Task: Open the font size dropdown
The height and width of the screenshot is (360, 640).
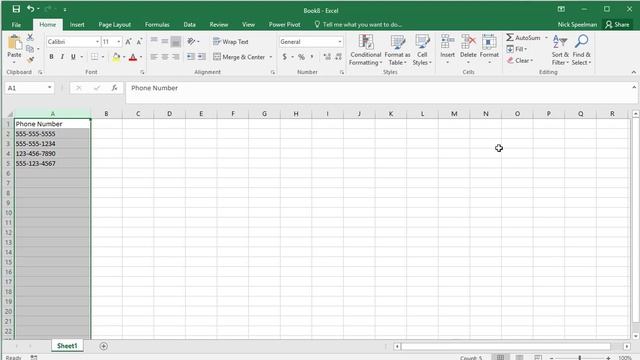Action: tap(119, 42)
